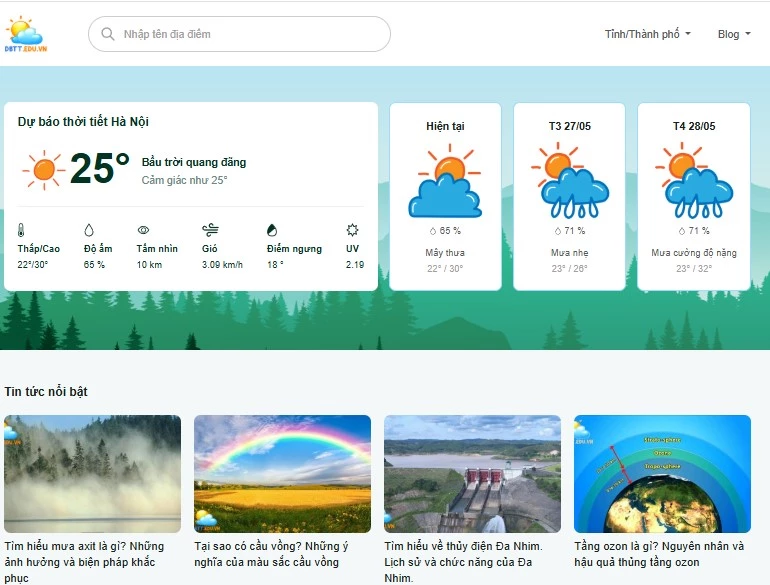The height and width of the screenshot is (585, 770).
Task: Select the T4 28/05 forecast heading
Action: click(694, 126)
